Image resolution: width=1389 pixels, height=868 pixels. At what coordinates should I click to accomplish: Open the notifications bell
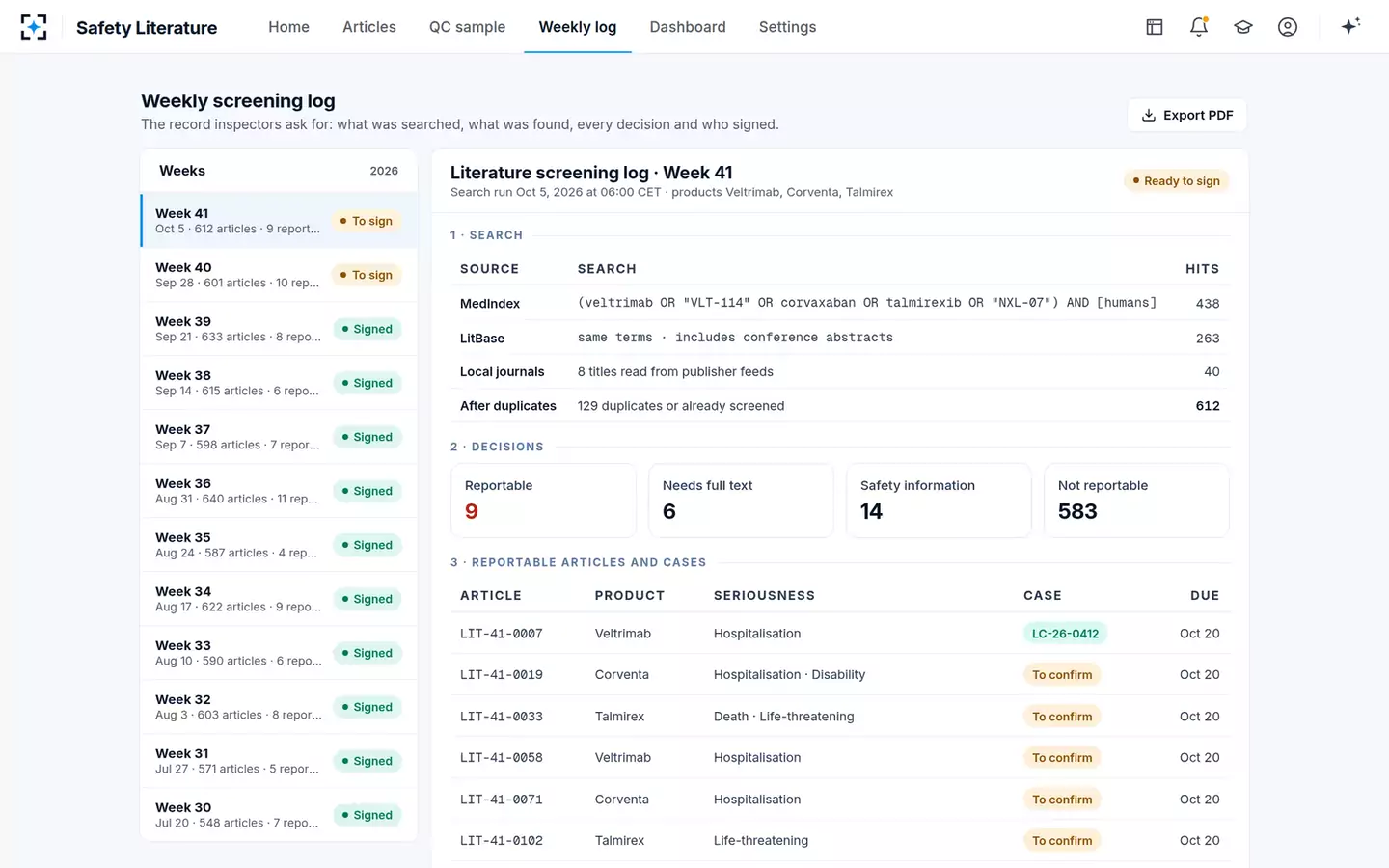coord(1199,27)
